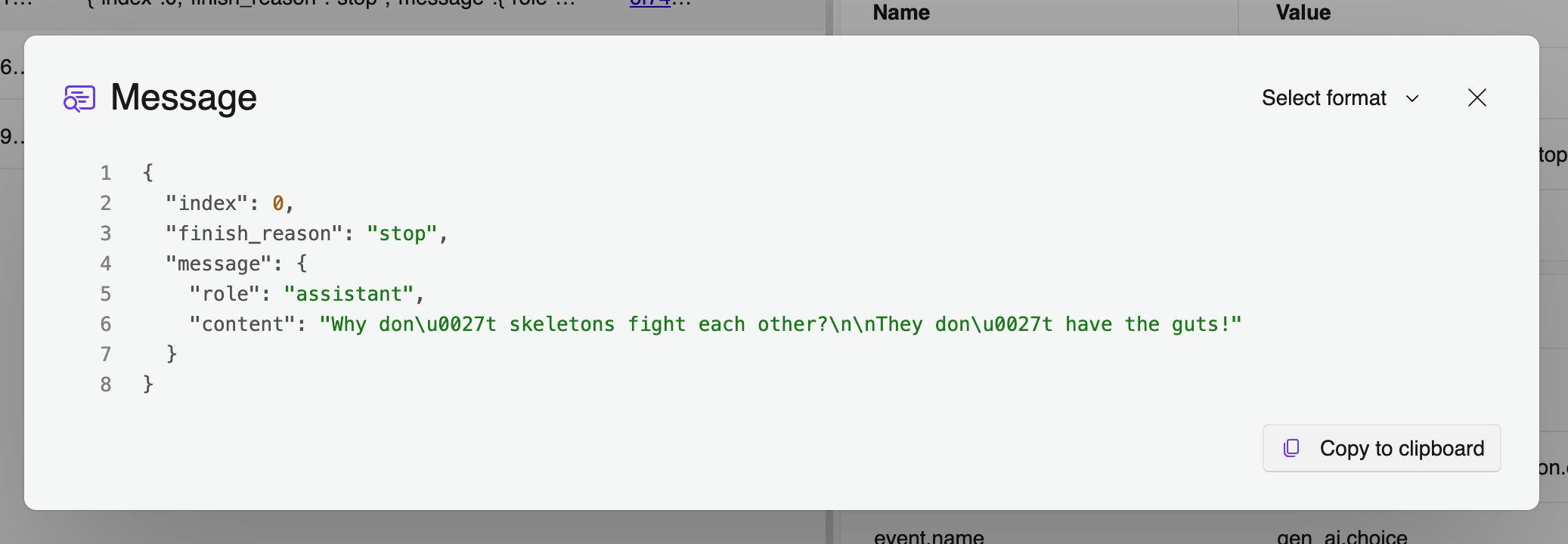Viewport: 1568px width, 544px height.
Task: Click the "assistant" role value
Action: click(349, 294)
